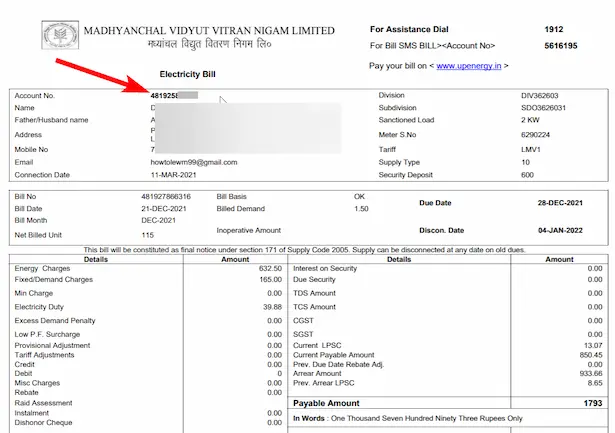The height and width of the screenshot is (433, 615).
Task: Select fixed/demand charges amount 165.00
Action: click(270, 279)
